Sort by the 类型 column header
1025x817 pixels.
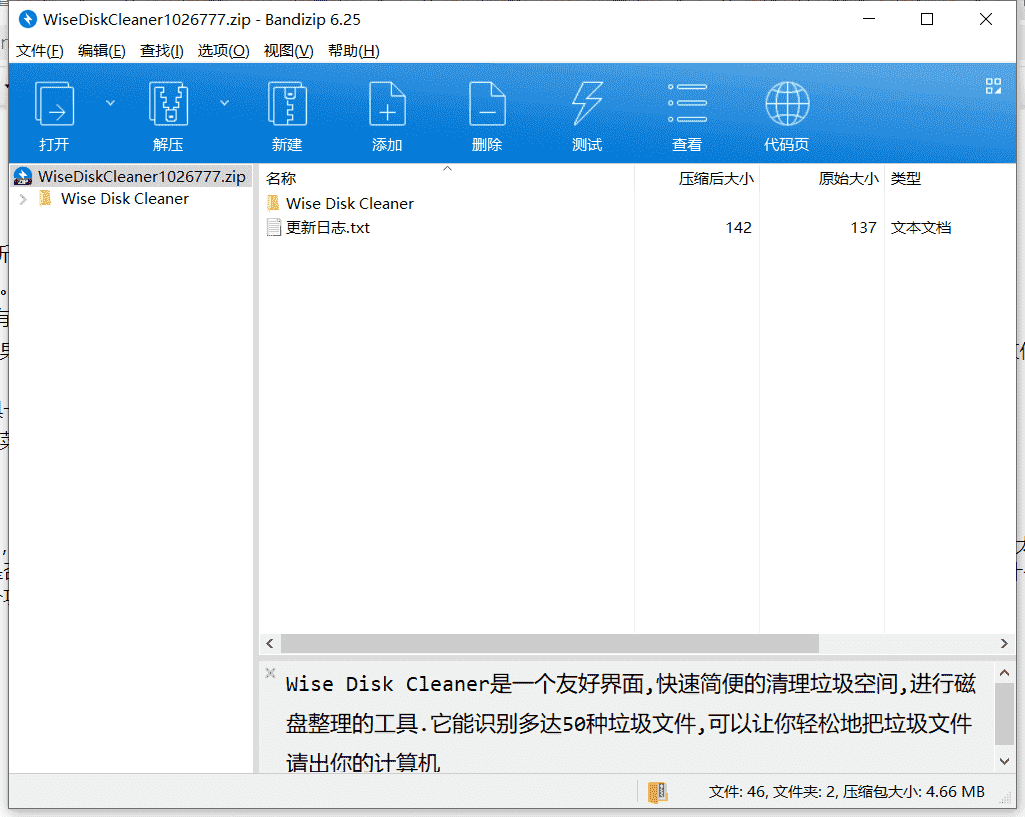[x=905, y=178]
